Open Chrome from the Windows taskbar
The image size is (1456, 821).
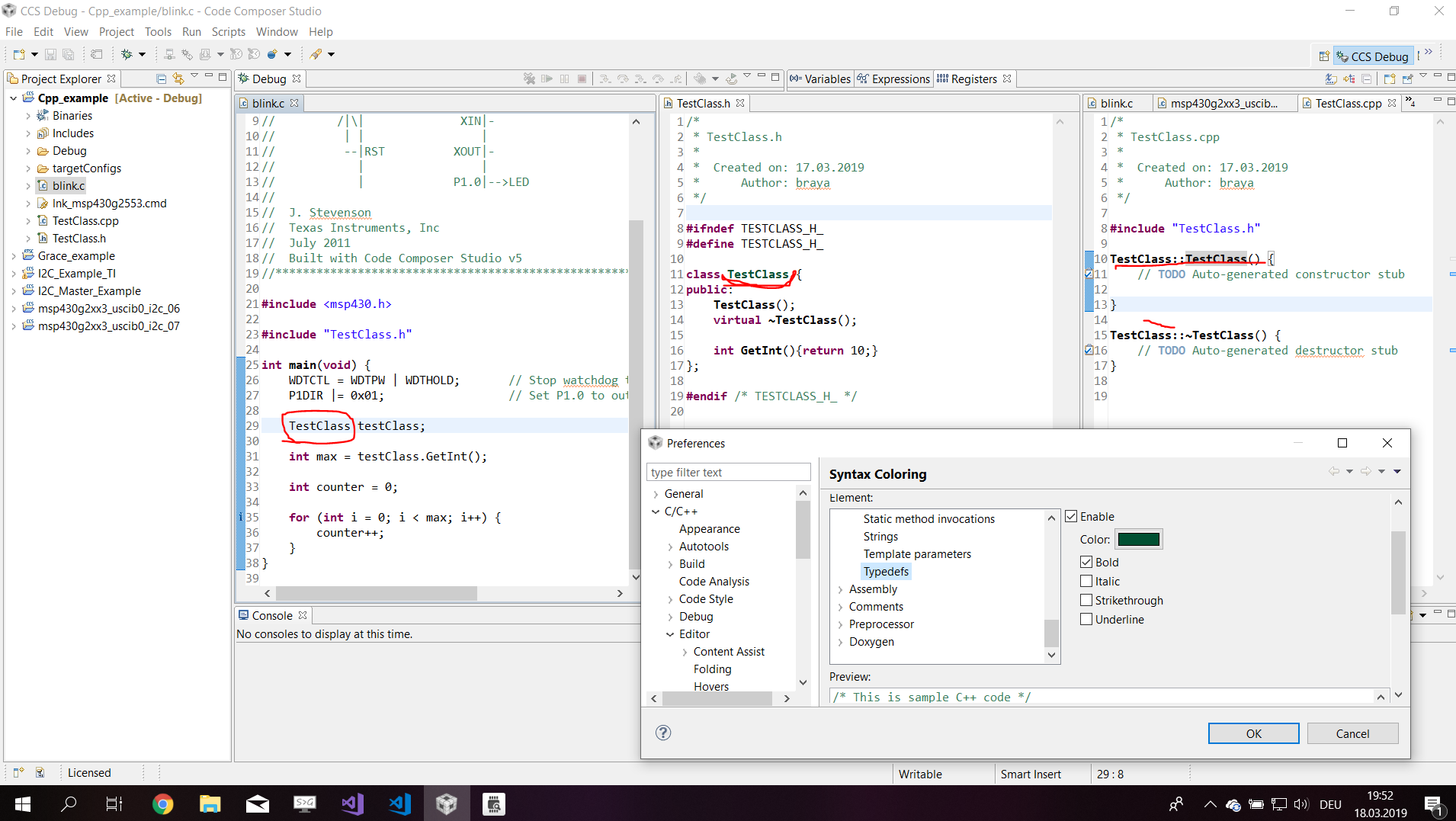(x=162, y=803)
